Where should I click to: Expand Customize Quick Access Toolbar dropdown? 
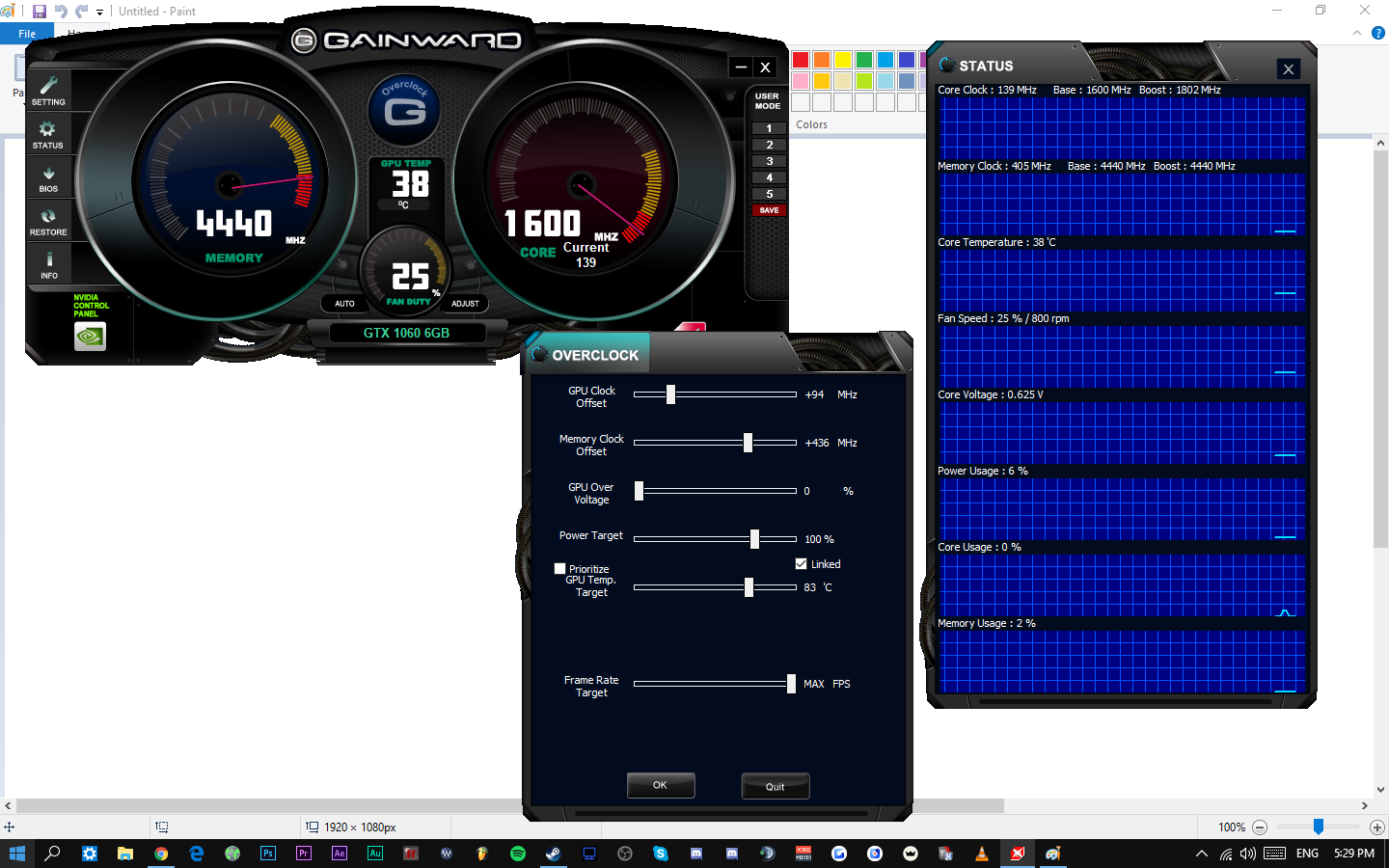click(99, 13)
